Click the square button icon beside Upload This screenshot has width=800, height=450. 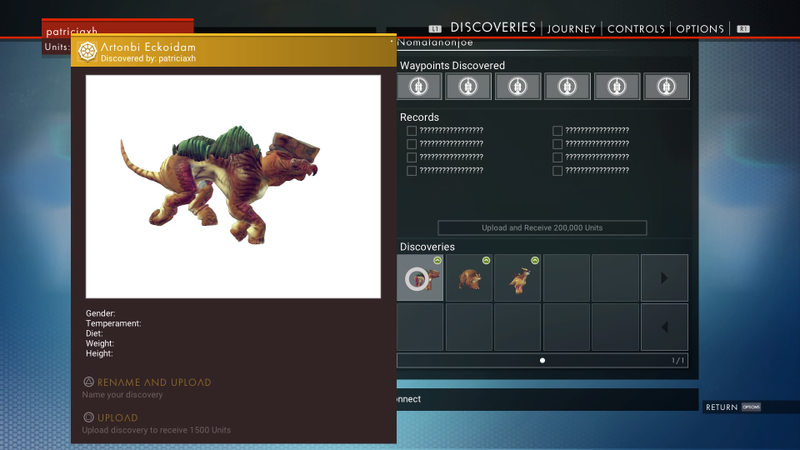pyautogui.click(x=88, y=417)
